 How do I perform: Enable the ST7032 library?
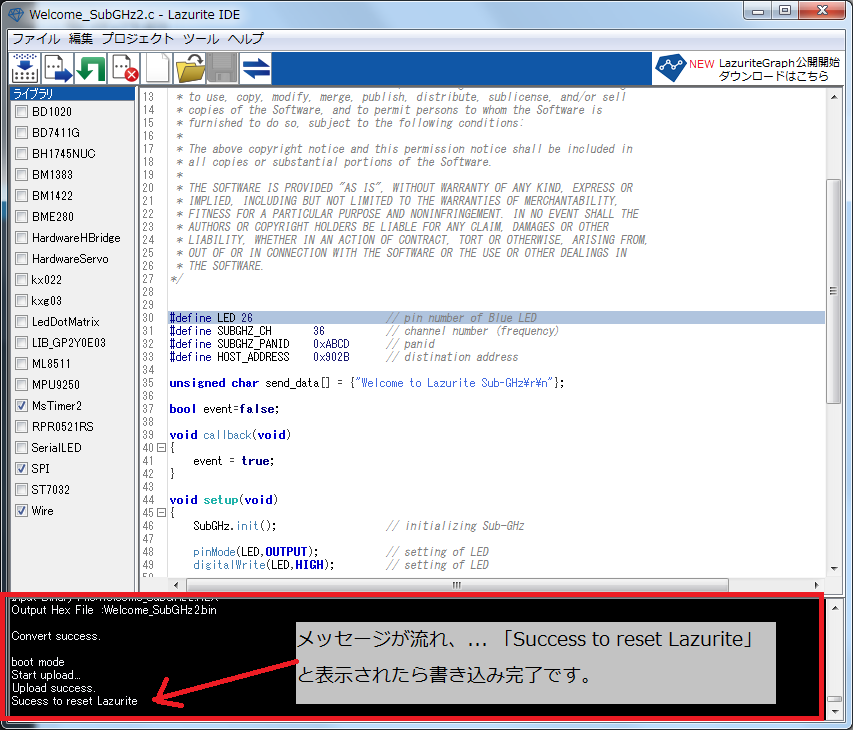coord(21,490)
